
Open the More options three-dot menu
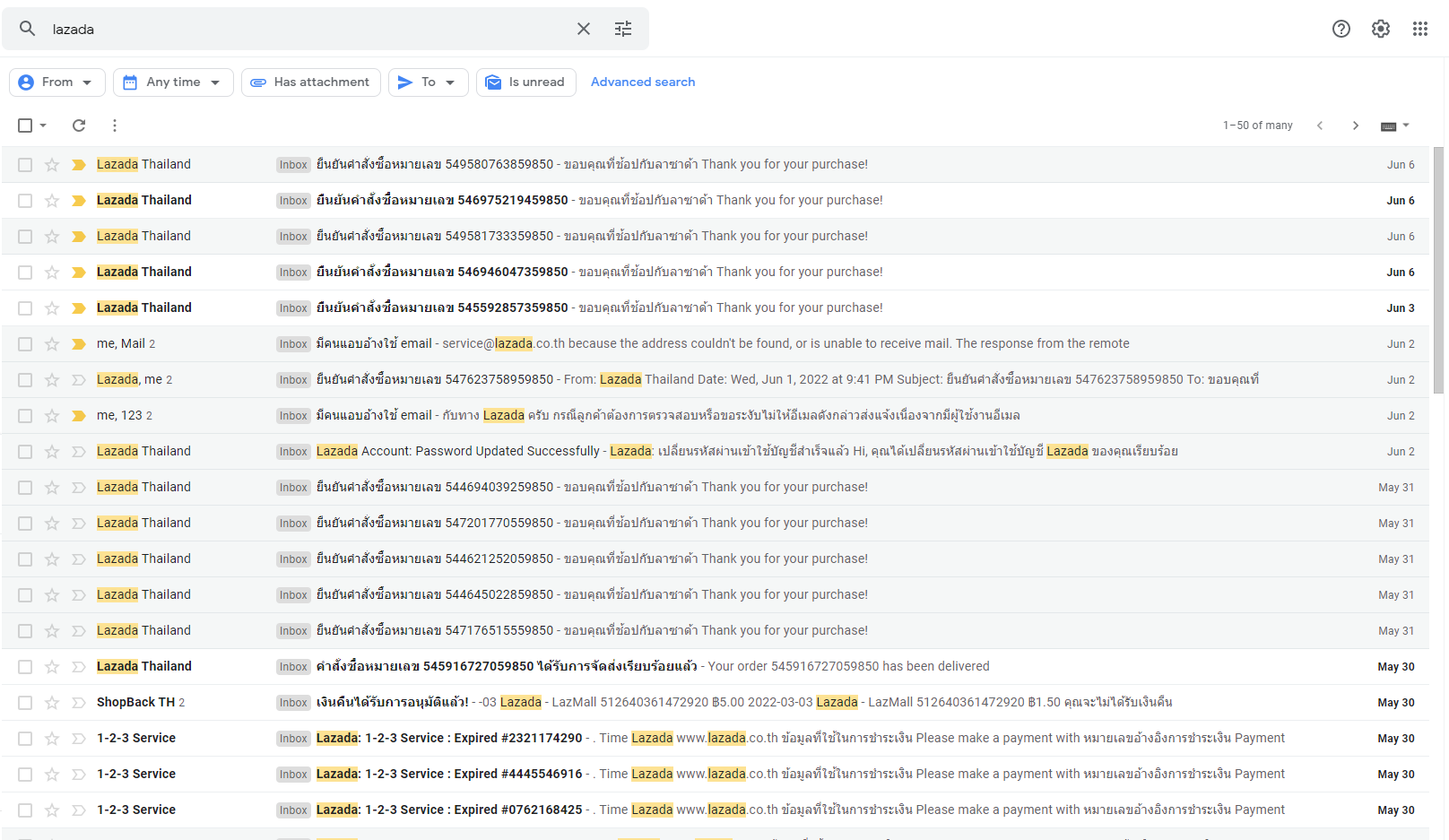point(114,126)
